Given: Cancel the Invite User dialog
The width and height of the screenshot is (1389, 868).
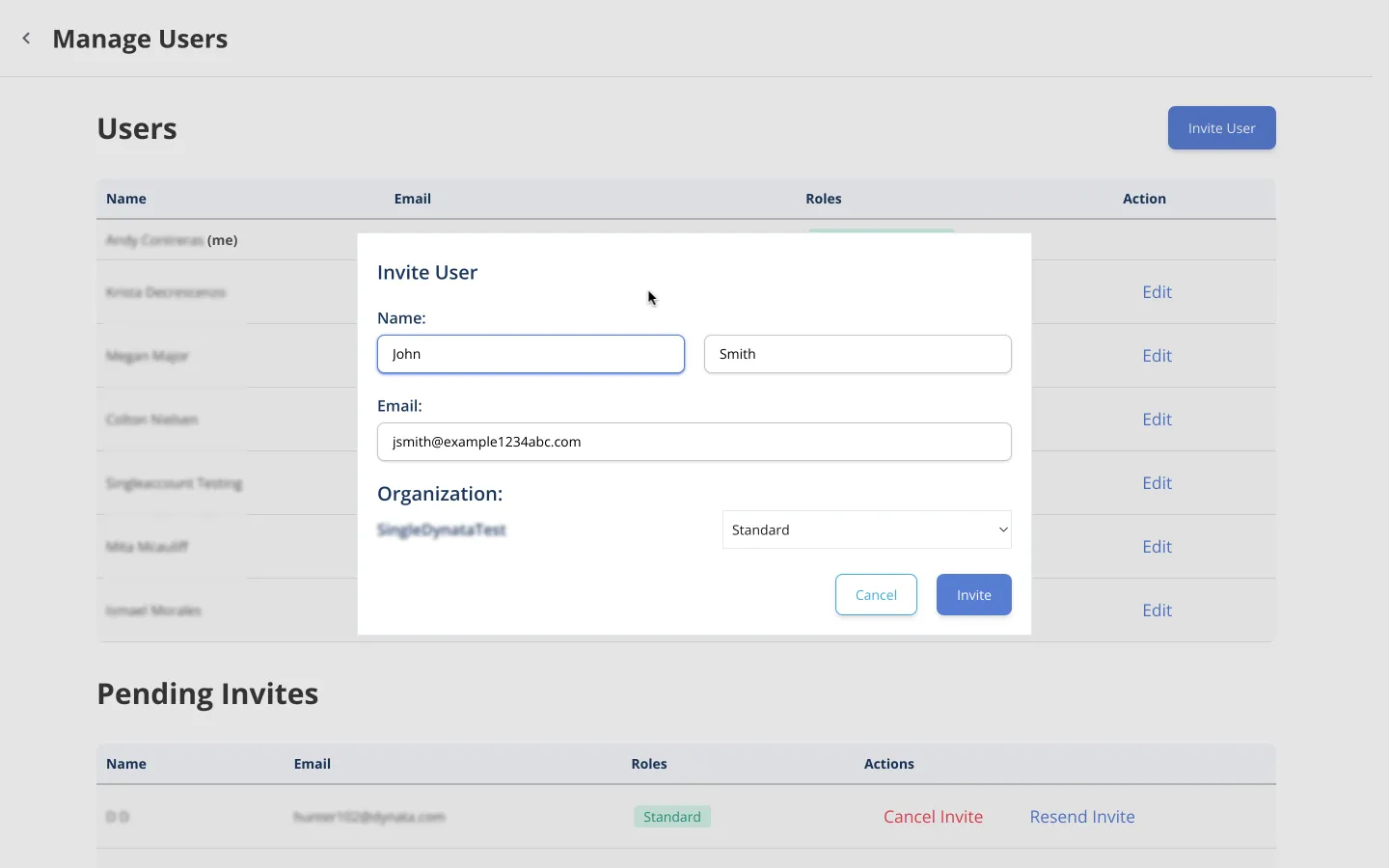Looking at the screenshot, I should pyautogui.click(x=876, y=595).
